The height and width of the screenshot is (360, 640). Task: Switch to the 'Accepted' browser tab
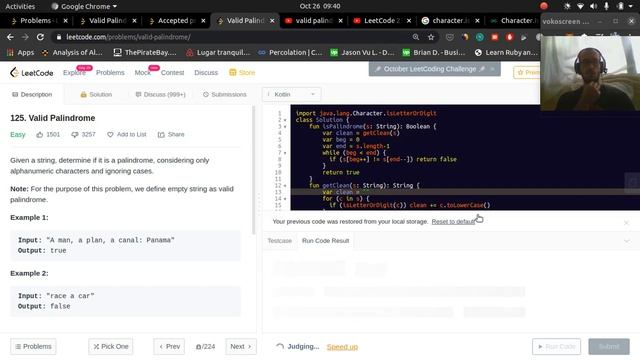(177, 20)
